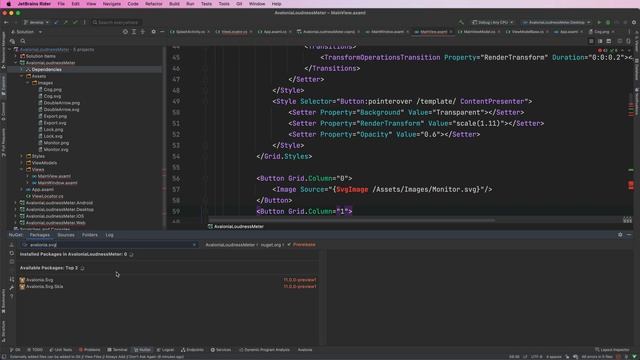Open the Refactor menu
Viewport: 640px width, 360px height.
point(153,4)
